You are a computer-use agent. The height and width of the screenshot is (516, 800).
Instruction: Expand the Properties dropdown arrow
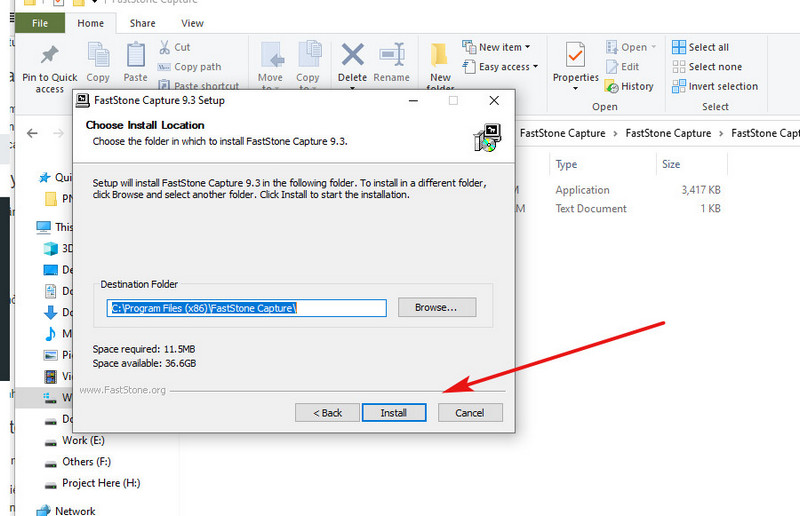coord(576,89)
